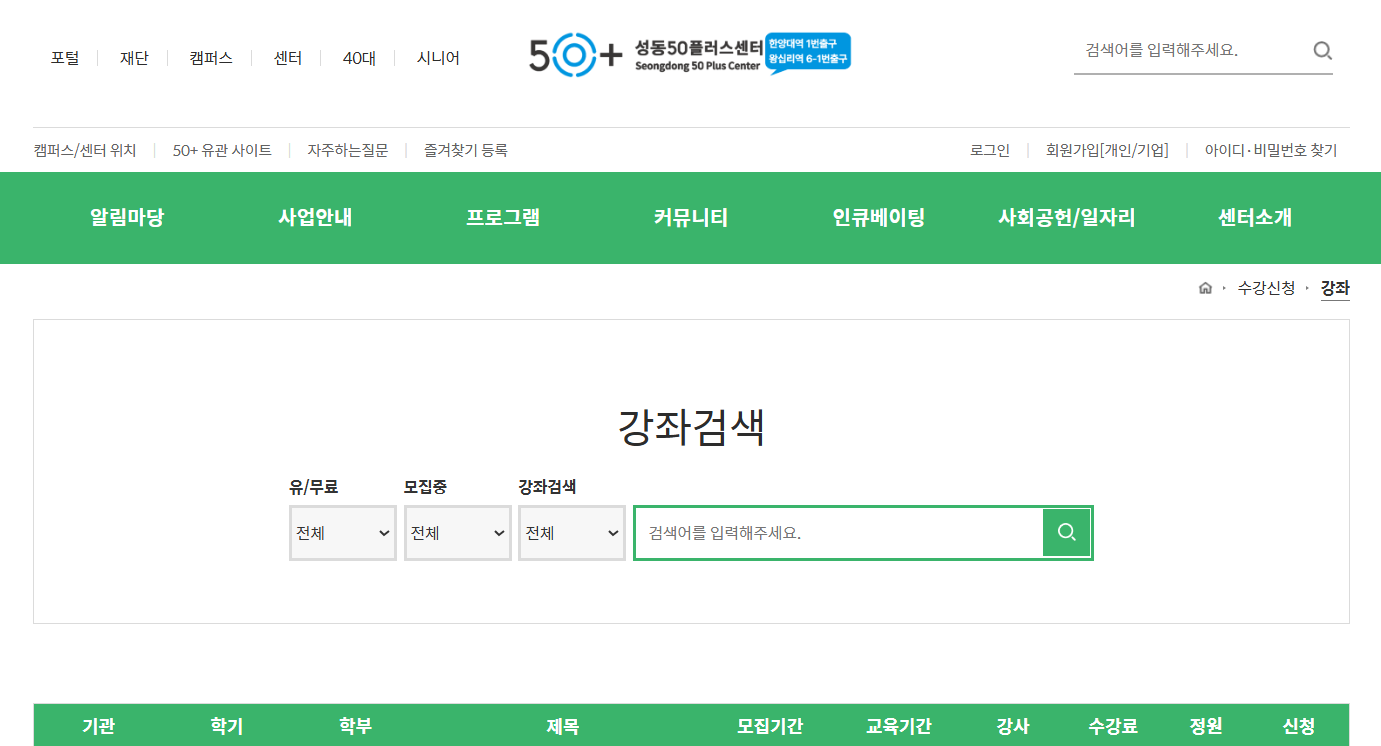Open the 센터소개 menu
Viewport: 1381px width, 746px height.
pyautogui.click(x=1255, y=218)
